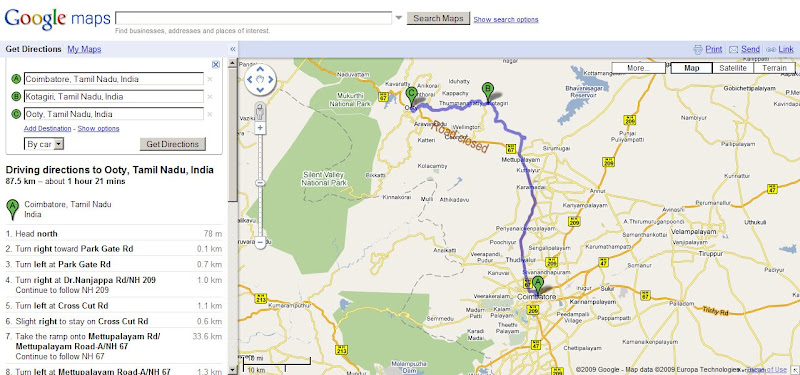Click the Search Maps button
This screenshot has width=800, height=375.
[x=438, y=18]
